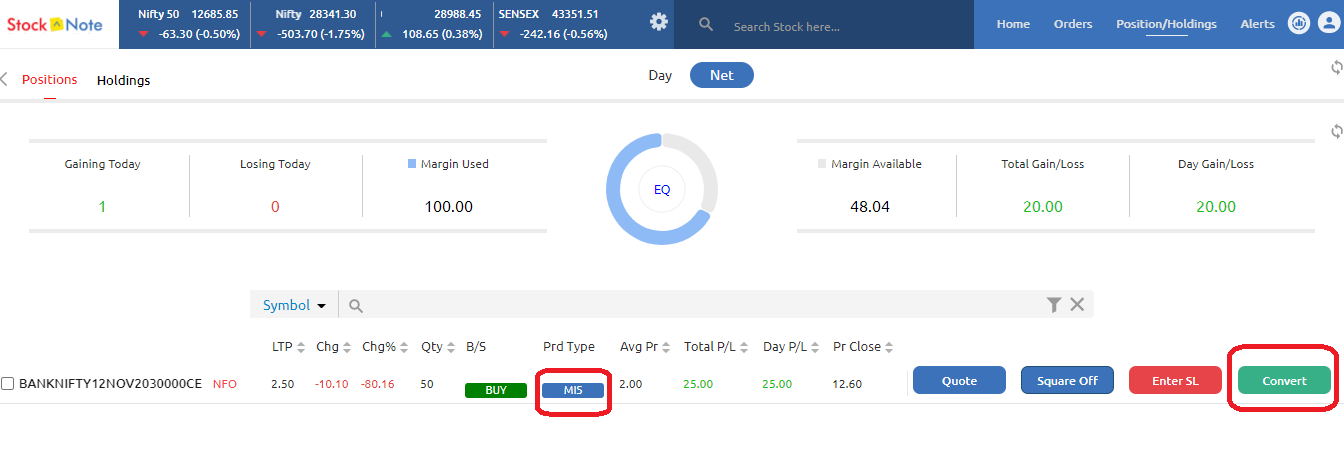Go back using the left chevron near Positions
The width and height of the screenshot is (1344, 450).
(x=5, y=80)
